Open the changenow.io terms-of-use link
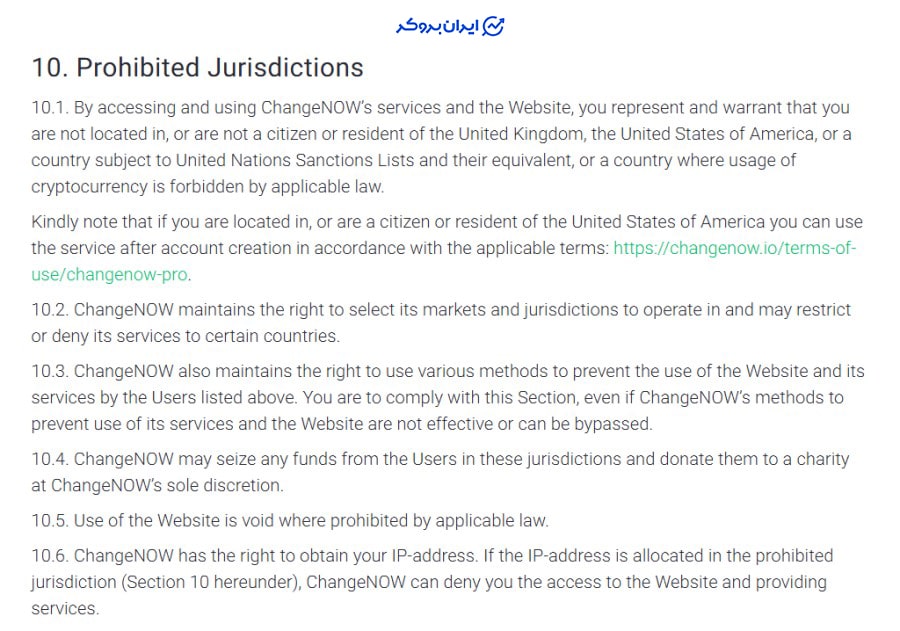900x631 pixels. [735, 248]
